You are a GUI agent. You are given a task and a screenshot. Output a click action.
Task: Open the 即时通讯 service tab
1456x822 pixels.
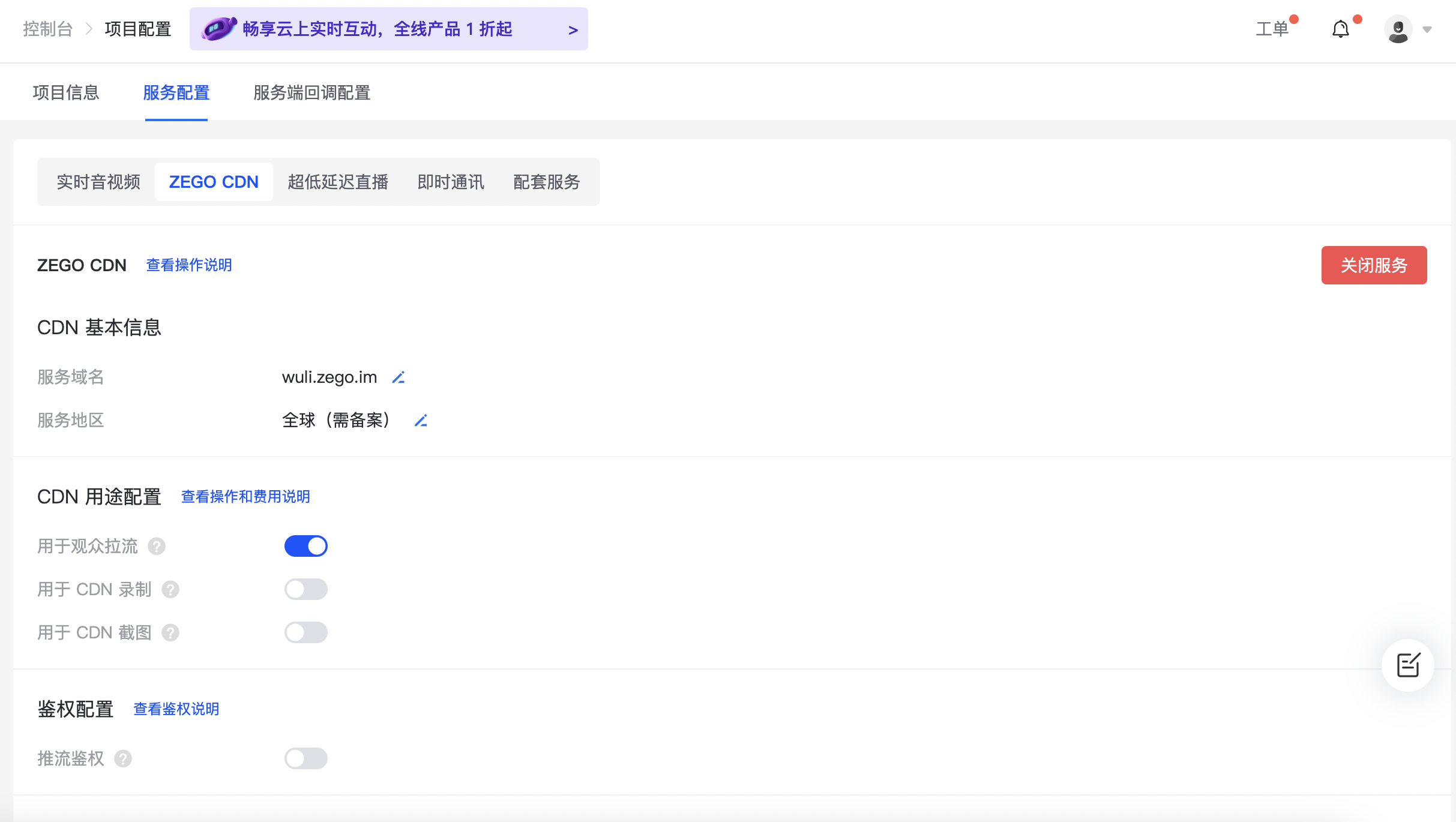point(451,182)
